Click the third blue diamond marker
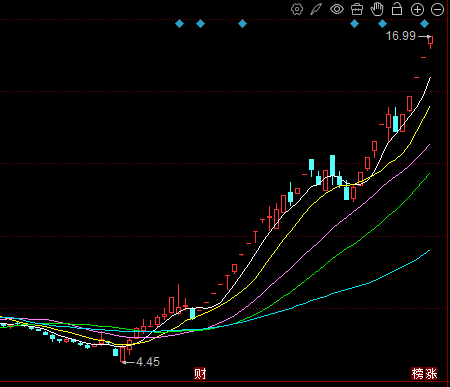 click(242, 24)
